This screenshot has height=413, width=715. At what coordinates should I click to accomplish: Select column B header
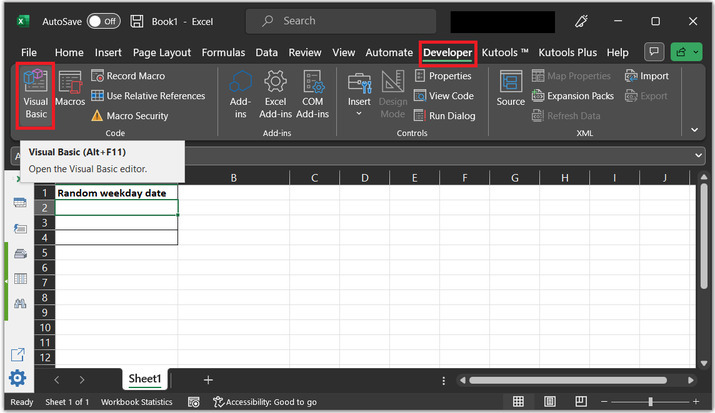click(x=233, y=178)
